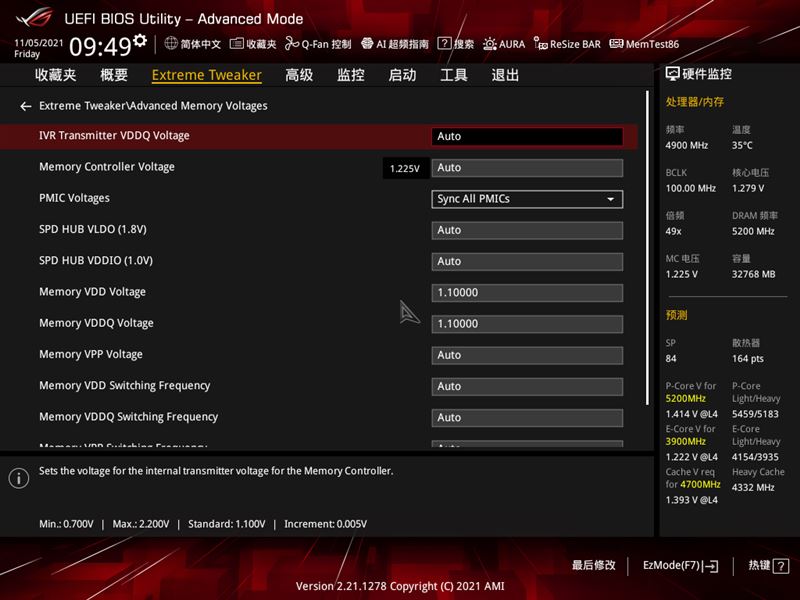800x600 pixels.
Task: Click the 09:49 clock display
Action: (101, 46)
